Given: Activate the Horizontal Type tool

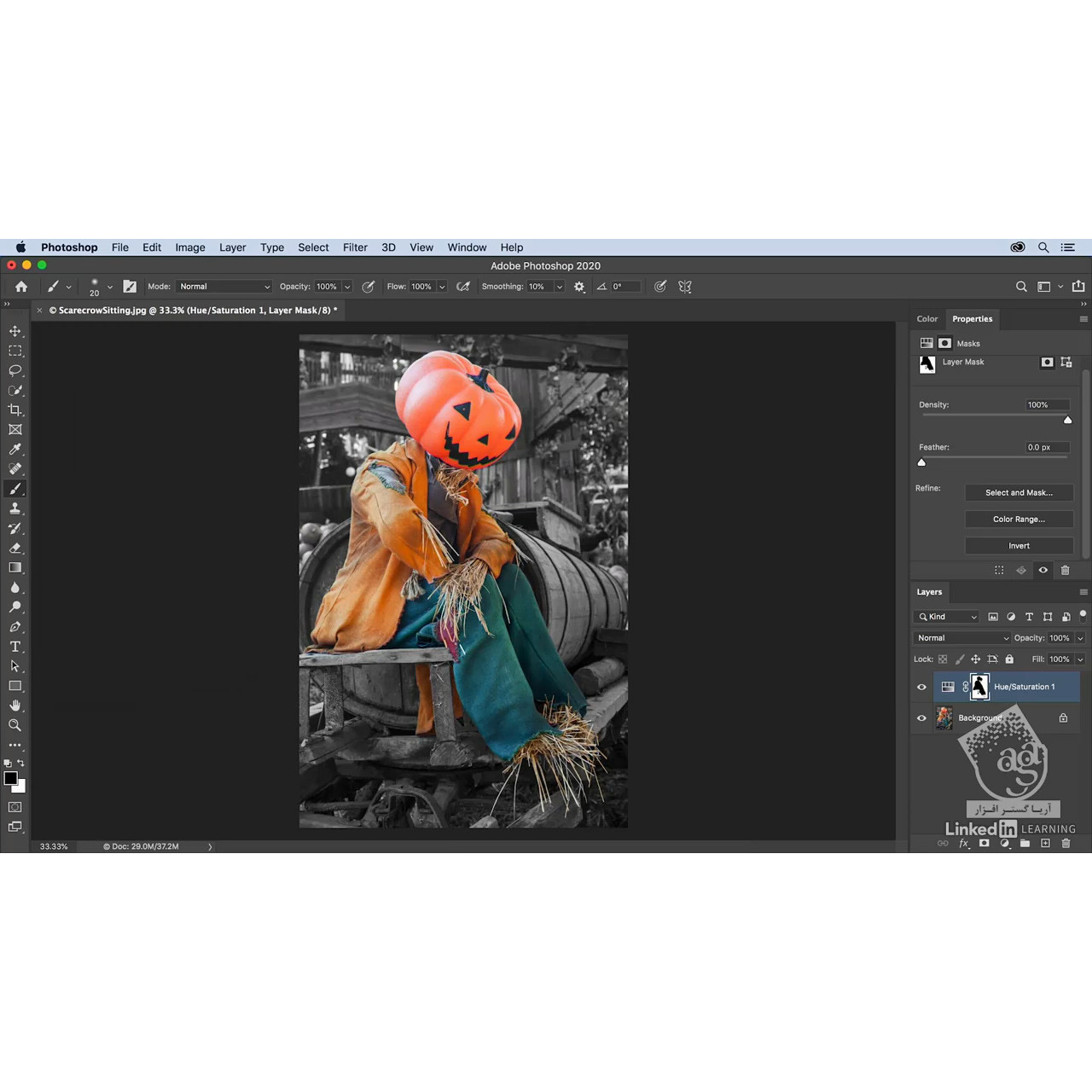Looking at the screenshot, I should click(x=15, y=647).
